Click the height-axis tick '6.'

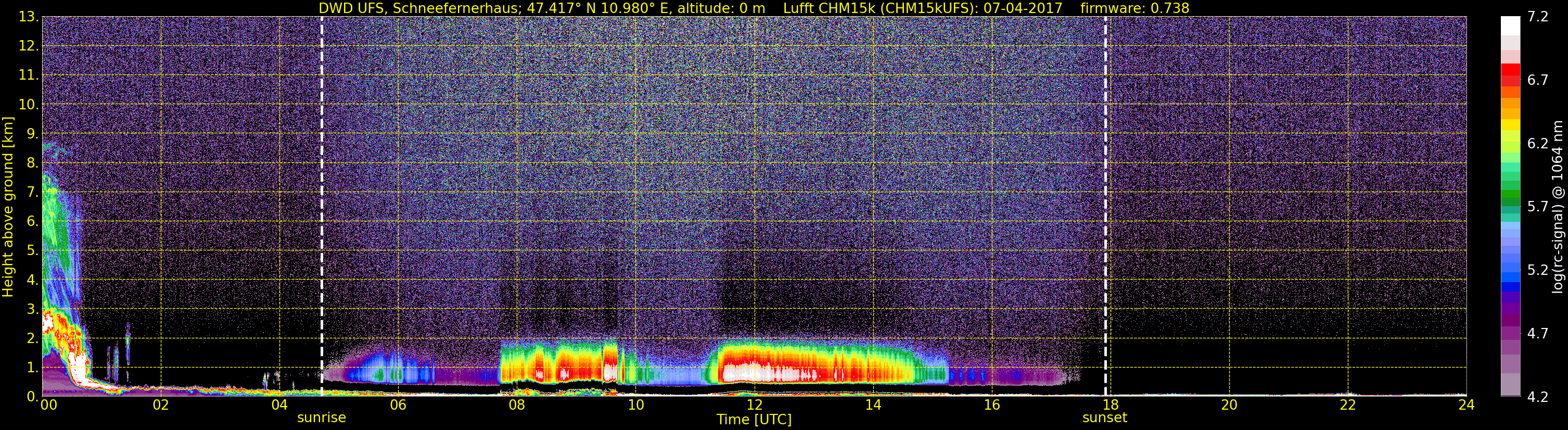[x=33, y=221]
